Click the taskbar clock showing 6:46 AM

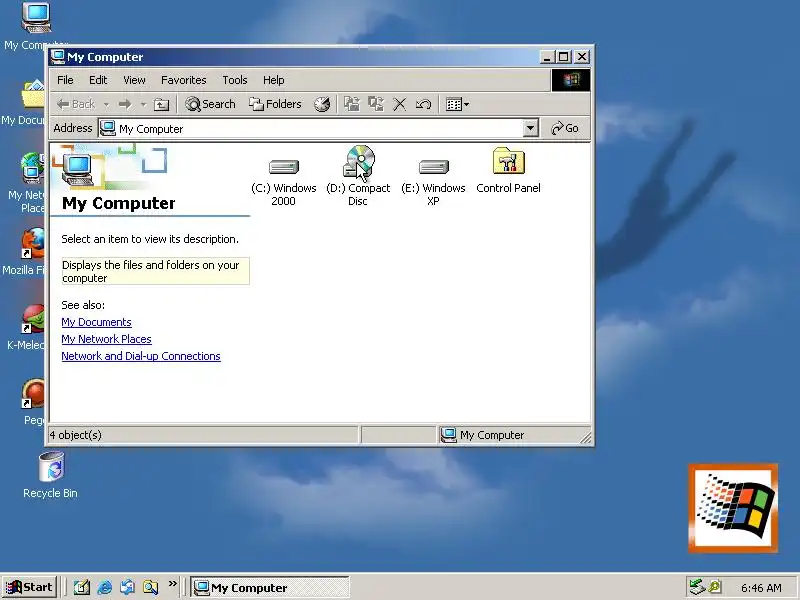[761, 588]
